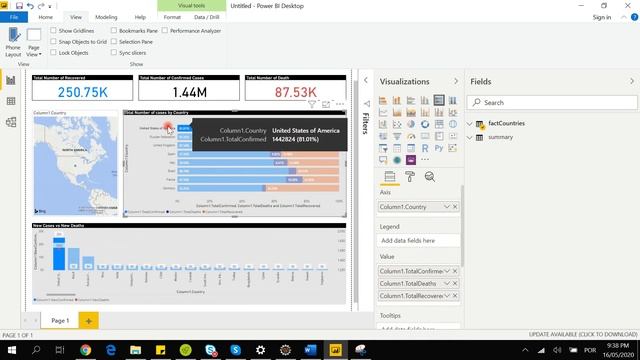Switch to Data view in left sidebar

[11, 101]
